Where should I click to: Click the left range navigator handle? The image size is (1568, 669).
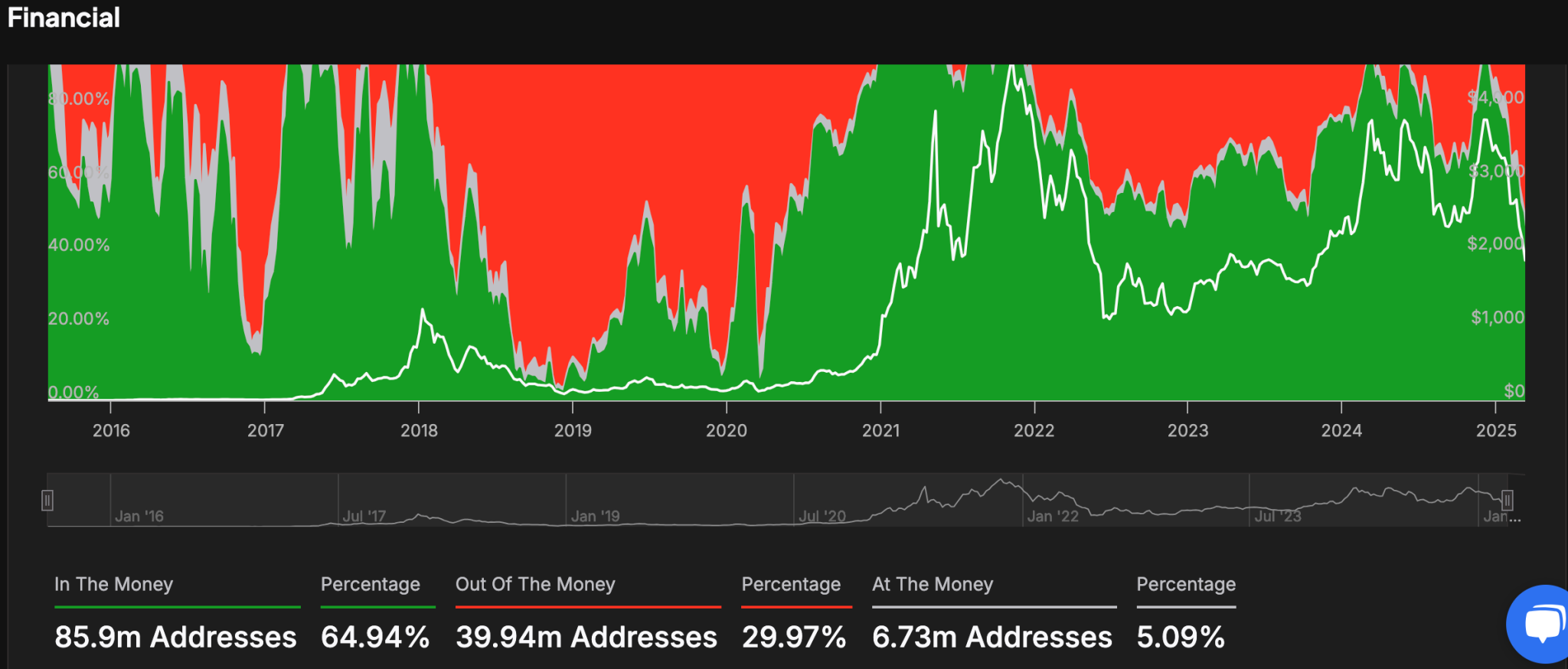click(47, 501)
